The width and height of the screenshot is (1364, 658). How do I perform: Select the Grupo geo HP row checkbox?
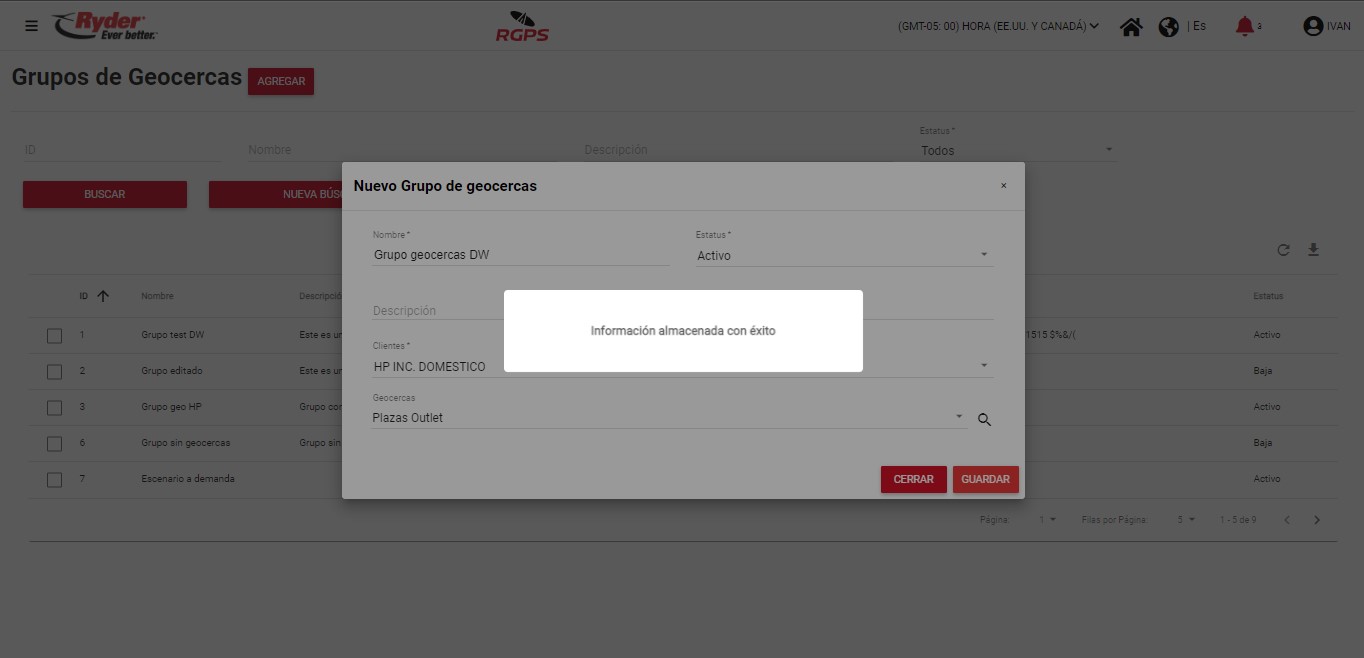[55, 408]
